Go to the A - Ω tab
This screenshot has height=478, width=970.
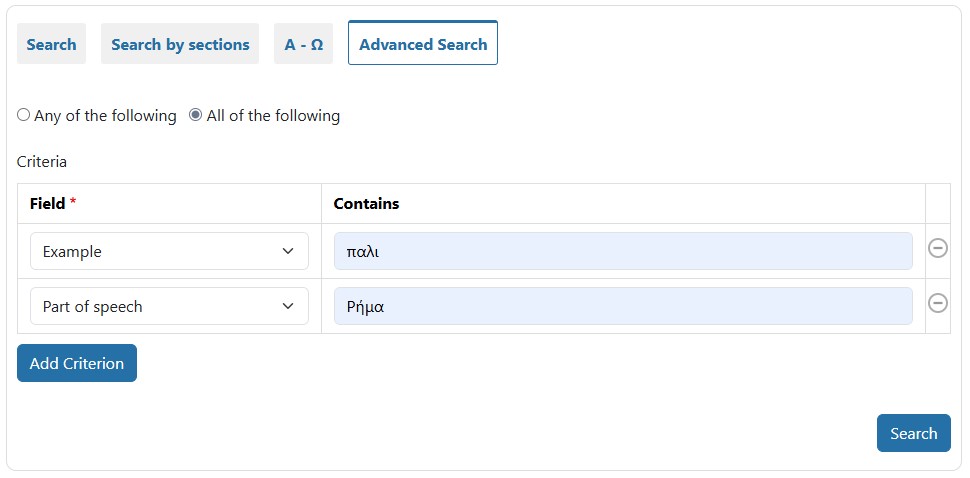[x=303, y=44]
